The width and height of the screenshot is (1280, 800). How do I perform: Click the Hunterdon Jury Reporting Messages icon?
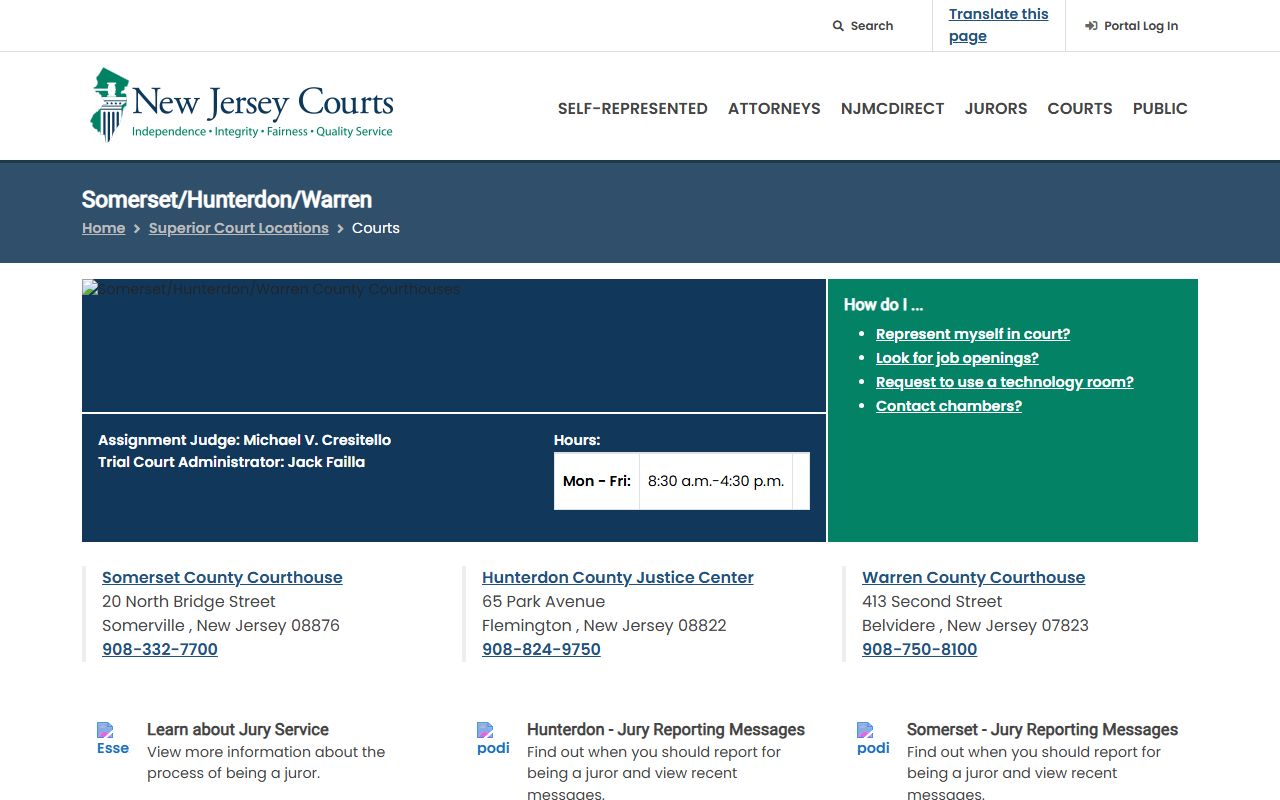pyautogui.click(x=493, y=740)
